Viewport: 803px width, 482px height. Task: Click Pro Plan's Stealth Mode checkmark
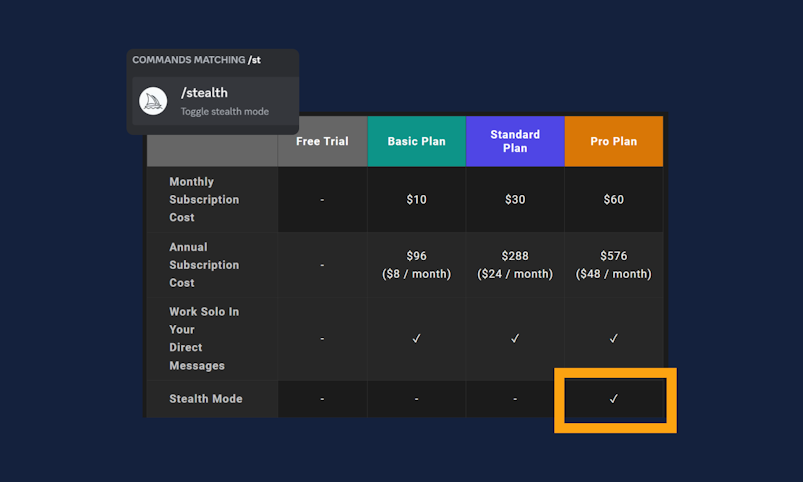(614, 399)
